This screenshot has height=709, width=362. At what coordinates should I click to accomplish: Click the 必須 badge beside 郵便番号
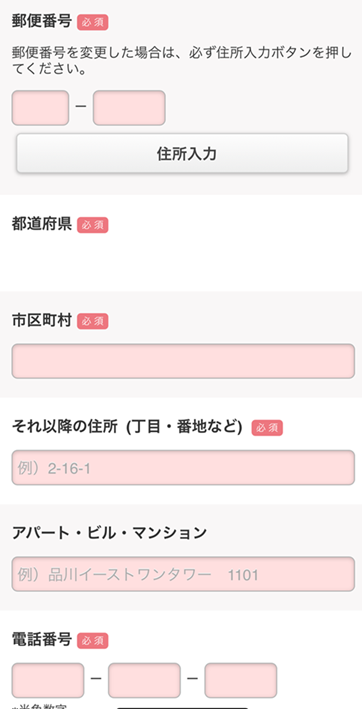click(93, 22)
